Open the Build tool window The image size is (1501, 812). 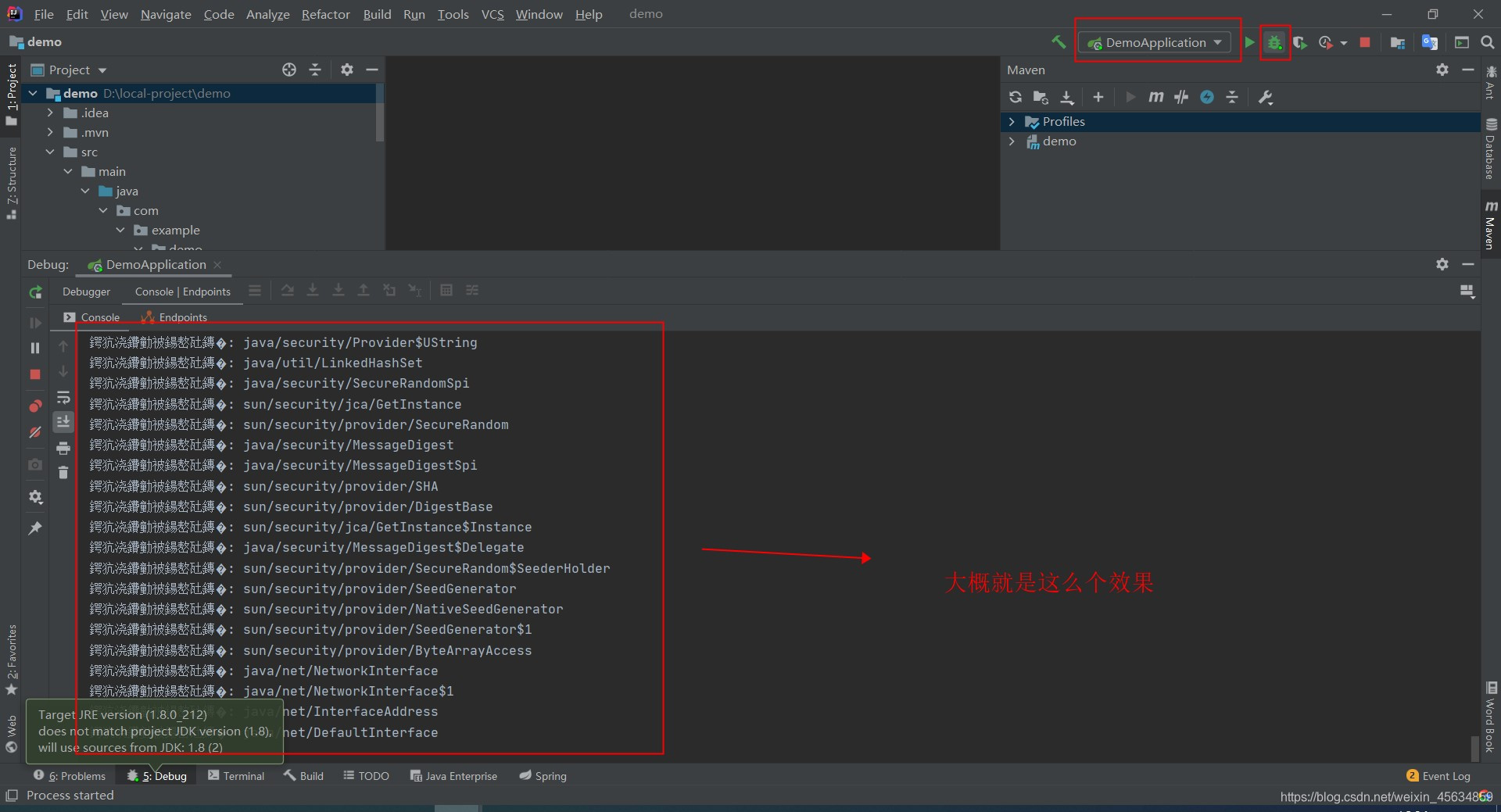coord(303,776)
